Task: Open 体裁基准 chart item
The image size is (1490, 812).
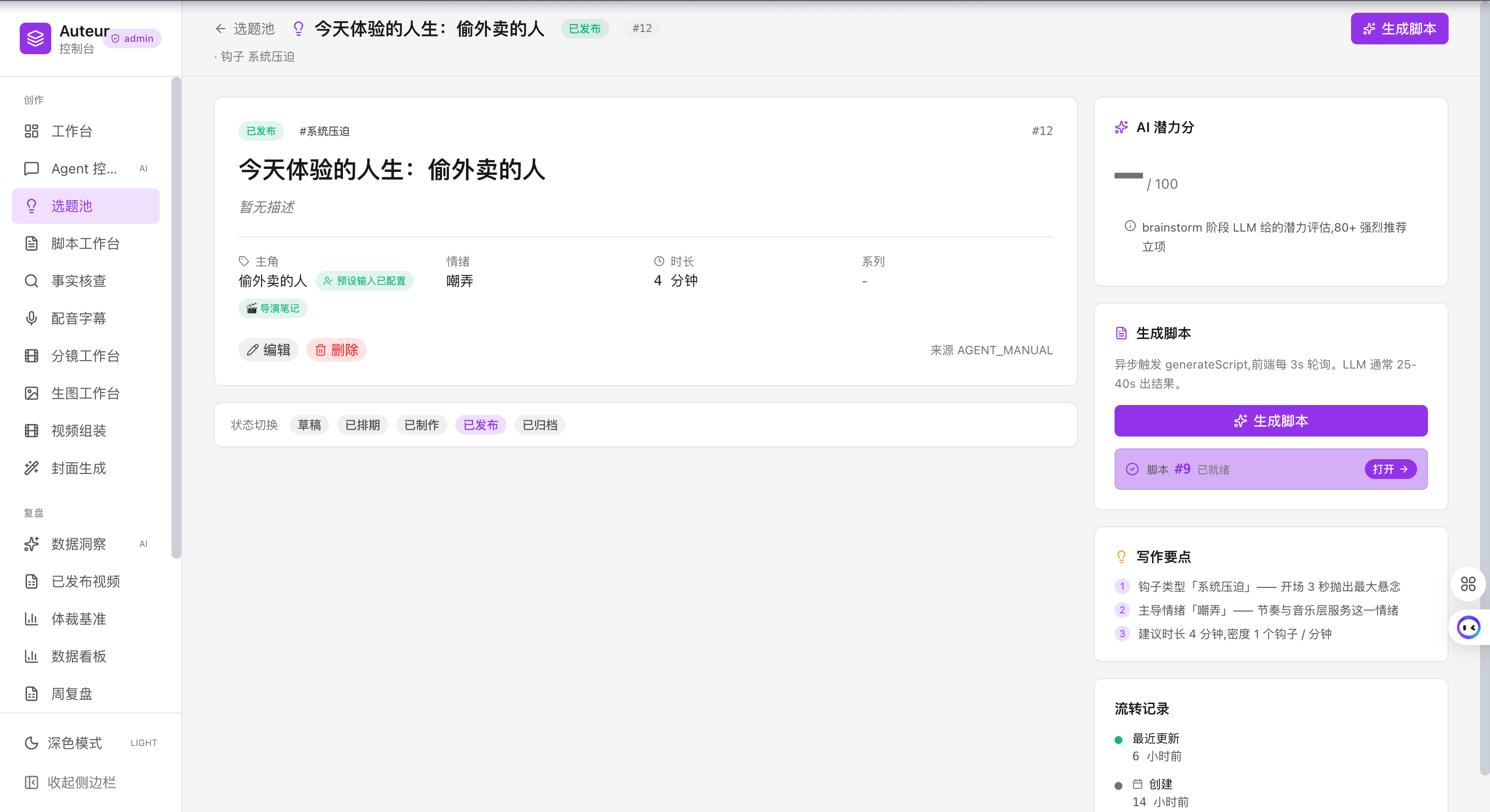Action: tap(86, 619)
